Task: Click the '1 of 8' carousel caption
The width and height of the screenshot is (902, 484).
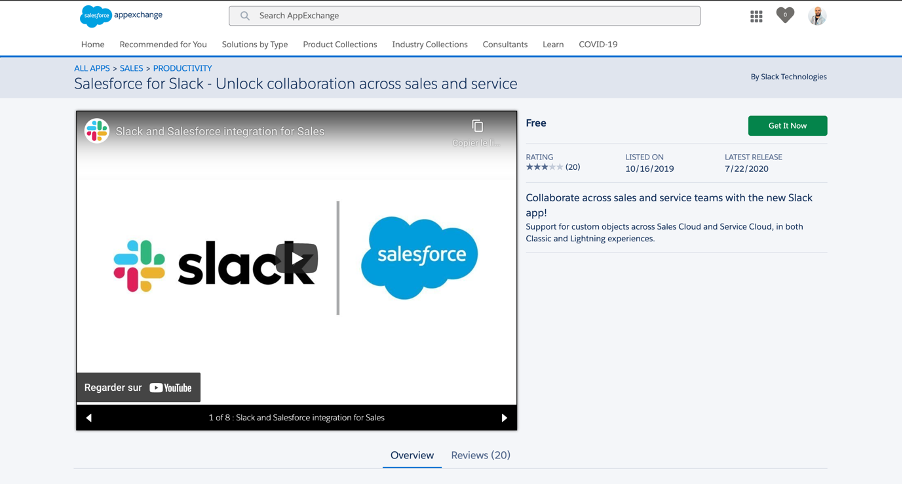Action: pyautogui.click(x=296, y=418)
